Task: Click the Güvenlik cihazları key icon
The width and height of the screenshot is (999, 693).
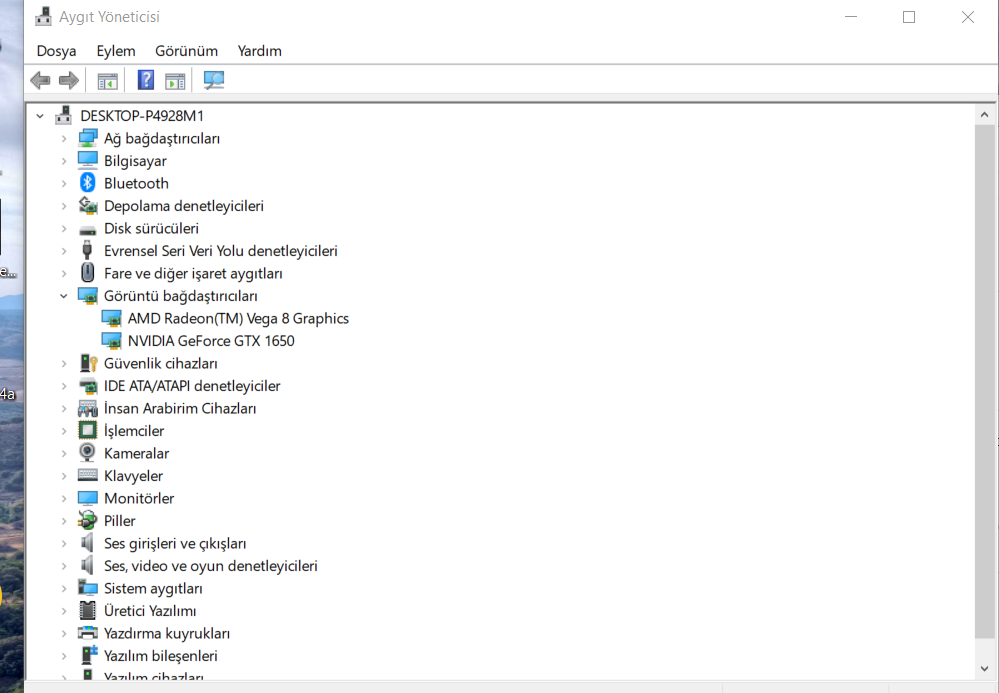Action: point(88,363)
